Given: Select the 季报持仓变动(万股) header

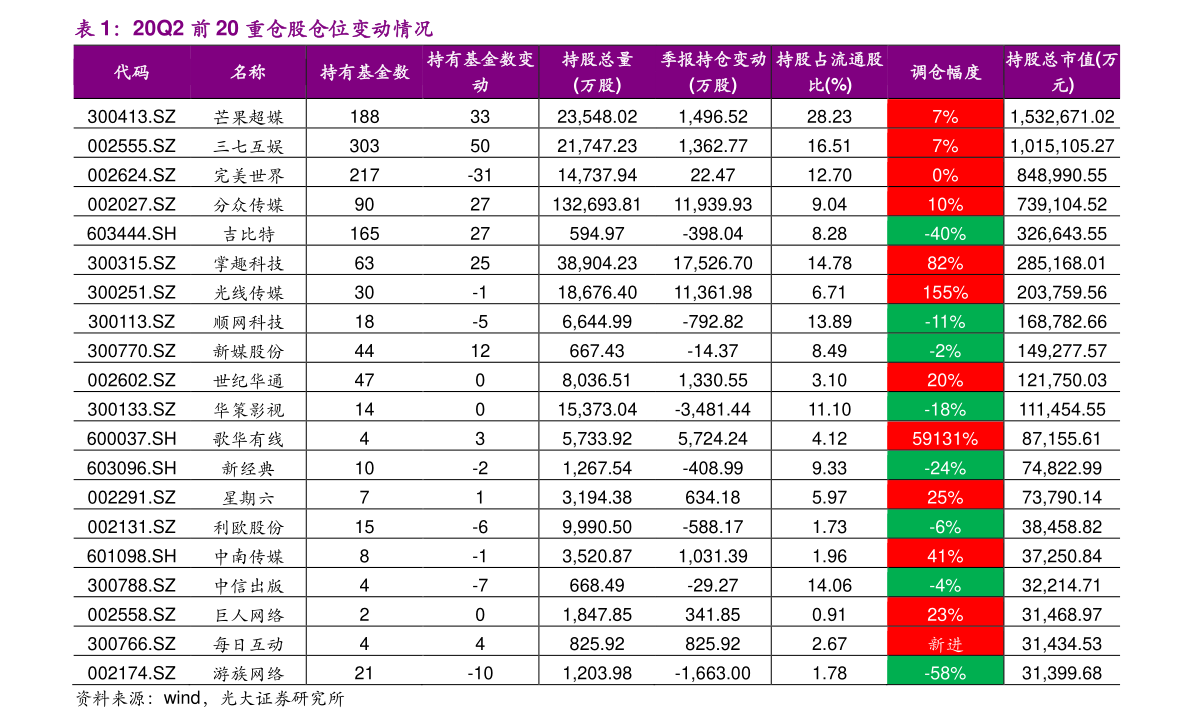Looking at the screenshot, I should pos(712,71).
